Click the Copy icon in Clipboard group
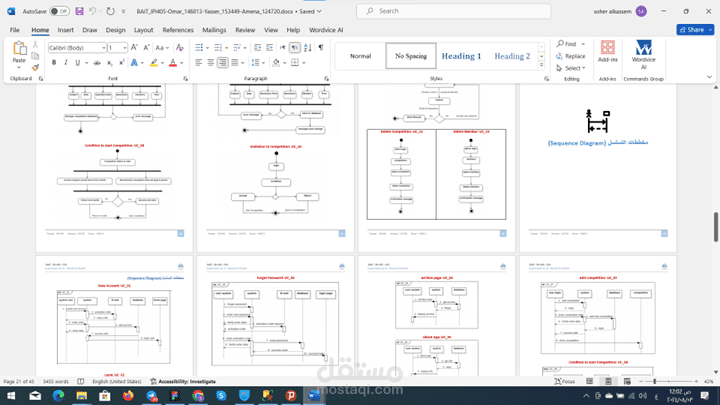Image resolution: width=720 pixels, height=405 pixels. pyautogui.click(x=35, y=56)
